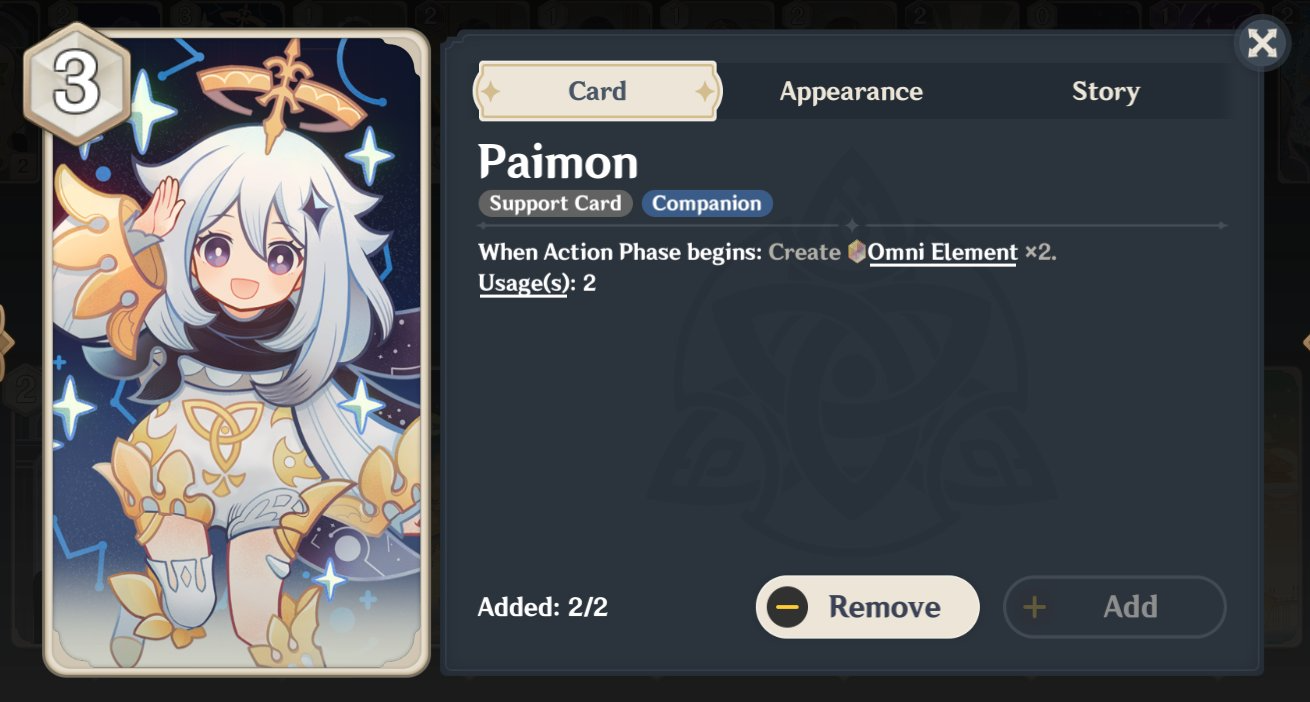
Task: Go to previous card via left-edge arrow
Action: pos(6,342)
